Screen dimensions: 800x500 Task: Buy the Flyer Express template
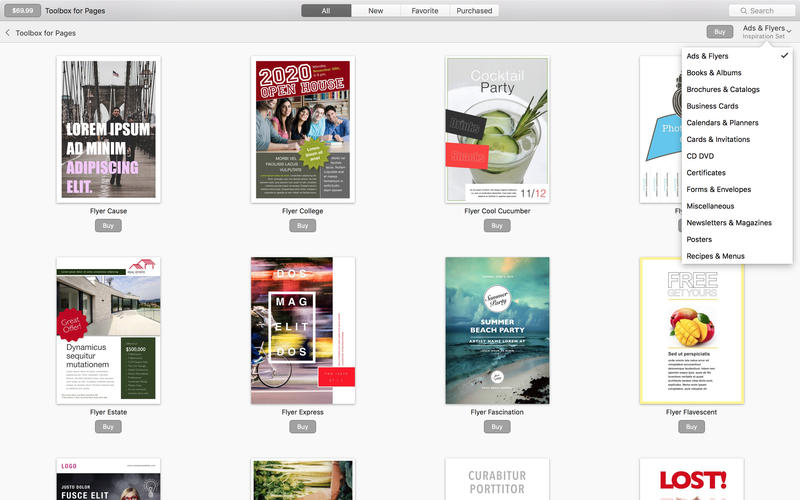point(303,427)
